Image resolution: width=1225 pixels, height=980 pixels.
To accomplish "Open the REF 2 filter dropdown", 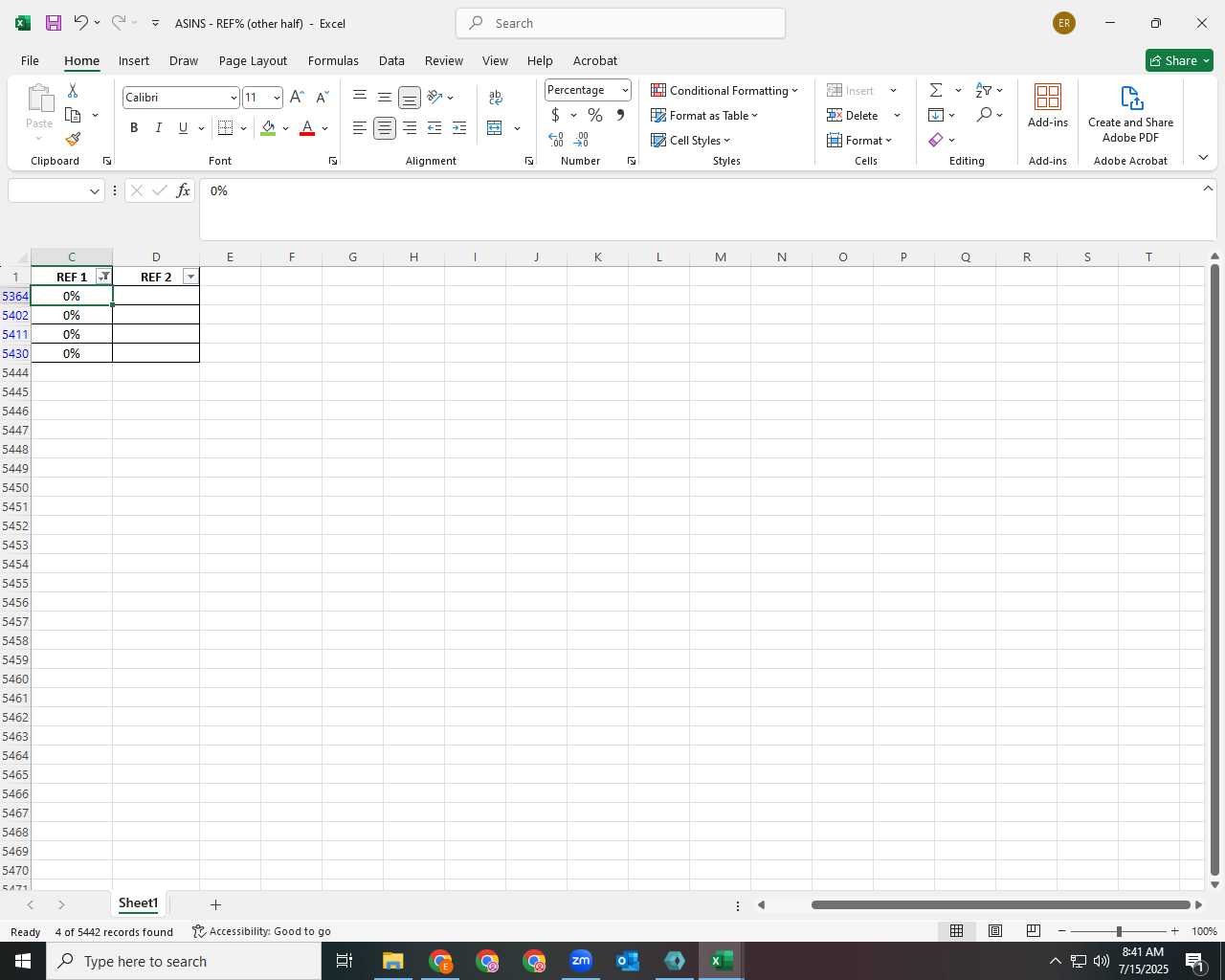I will pyautogui.click(x=190, y=277).
